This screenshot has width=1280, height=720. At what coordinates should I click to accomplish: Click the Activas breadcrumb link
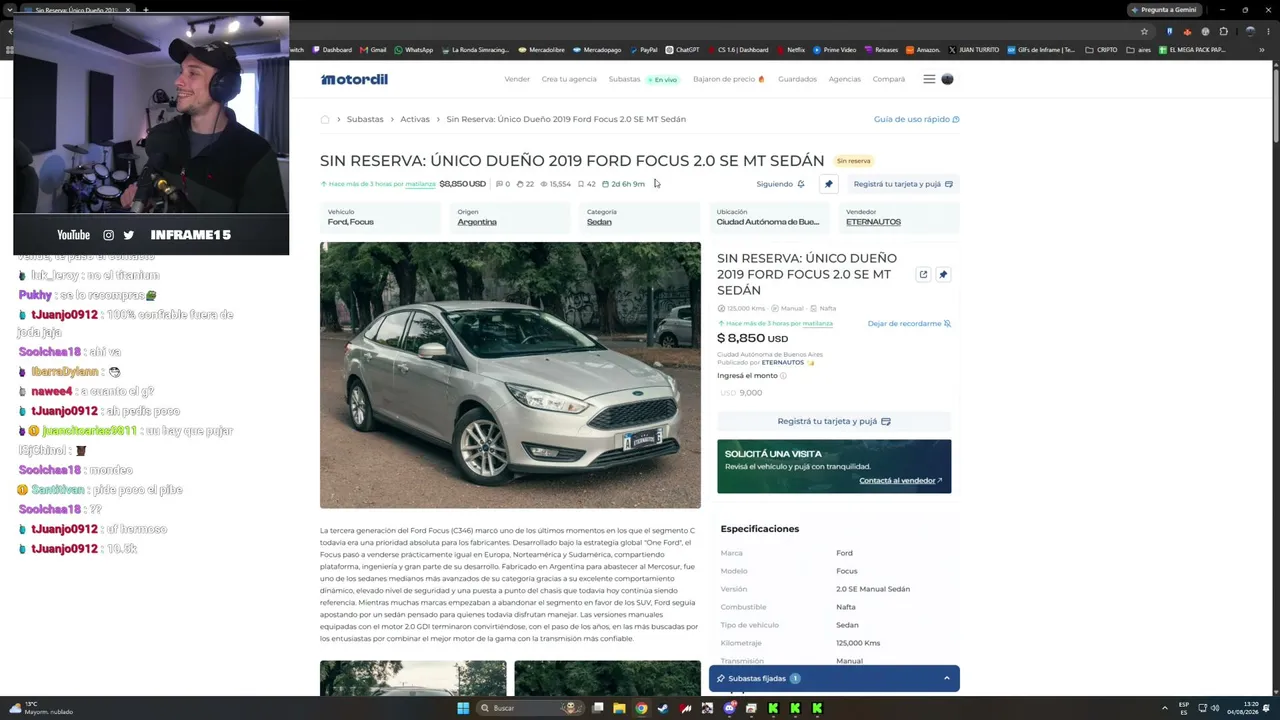point(415,119)
